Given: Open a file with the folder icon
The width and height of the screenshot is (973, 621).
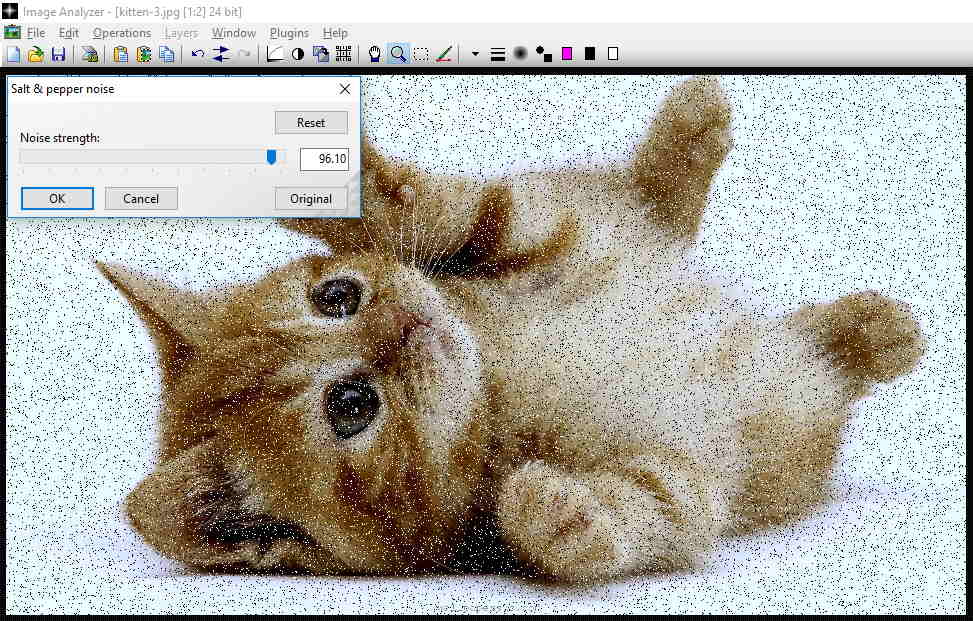Looking at the screenshot, I should 36,55.
